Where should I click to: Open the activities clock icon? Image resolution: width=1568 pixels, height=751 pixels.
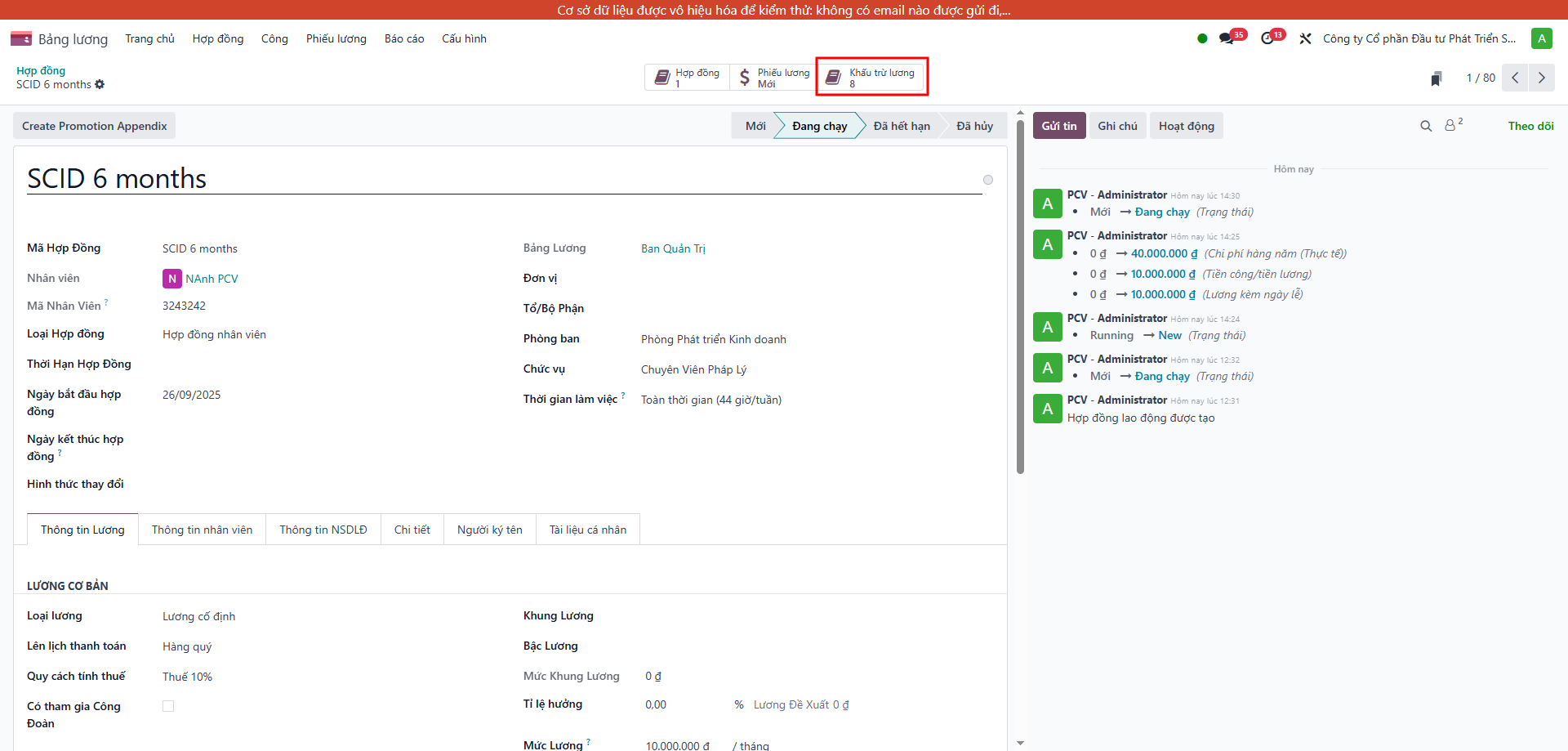click(1267, 38)
